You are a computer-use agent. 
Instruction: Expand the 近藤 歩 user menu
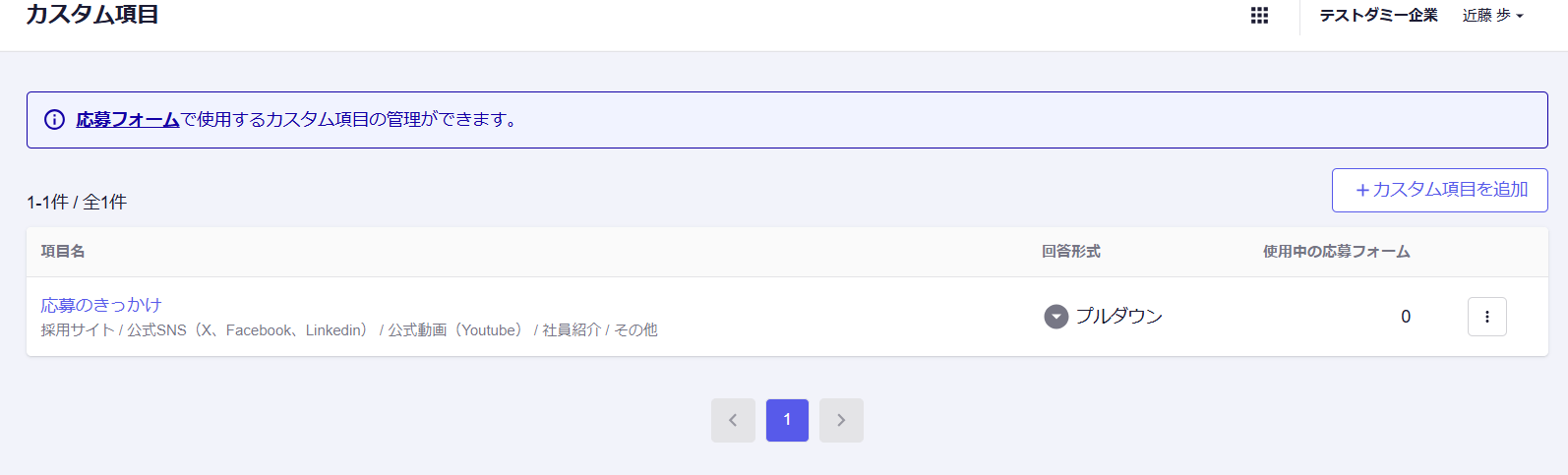(1492, 16)
